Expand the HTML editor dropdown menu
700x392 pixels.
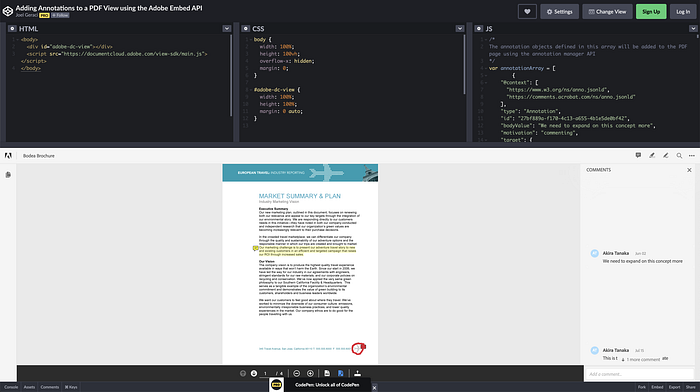tap(227, 29)
